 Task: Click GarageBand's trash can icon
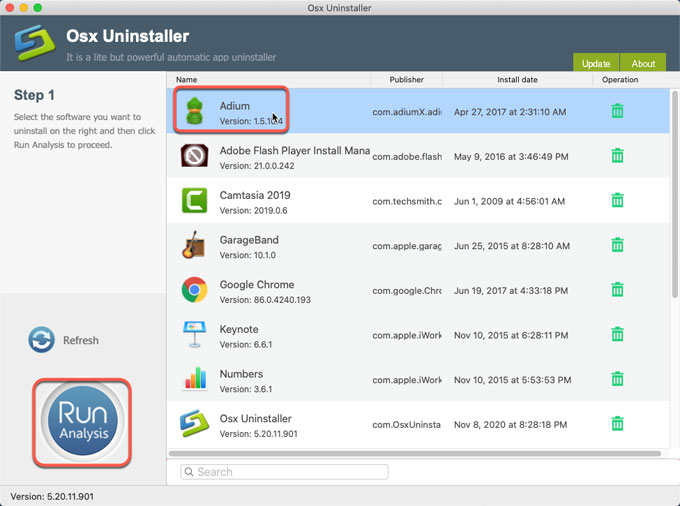tap(617, 245)
